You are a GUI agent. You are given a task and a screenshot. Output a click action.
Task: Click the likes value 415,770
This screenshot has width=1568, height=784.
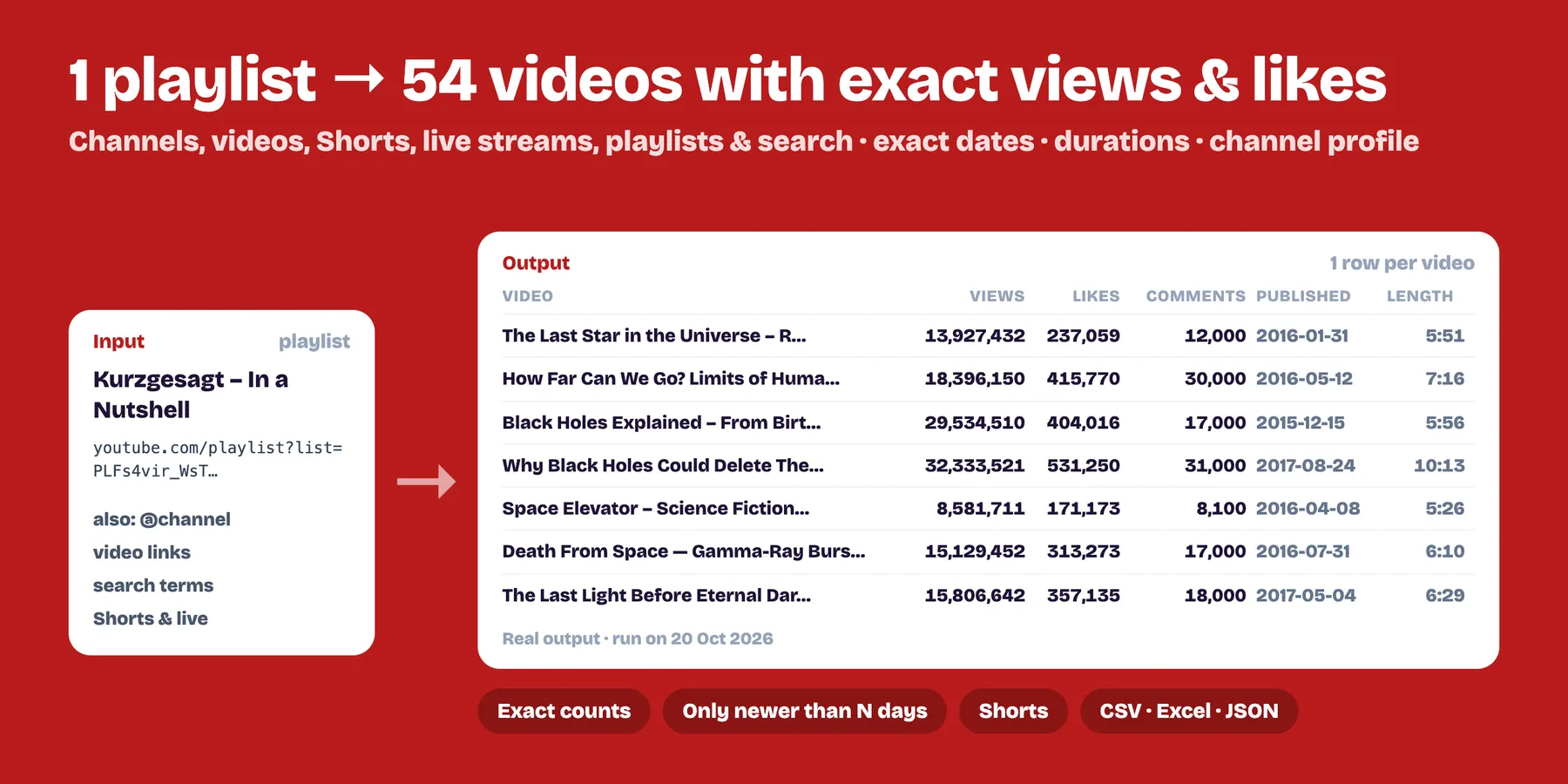[1083, 379]
